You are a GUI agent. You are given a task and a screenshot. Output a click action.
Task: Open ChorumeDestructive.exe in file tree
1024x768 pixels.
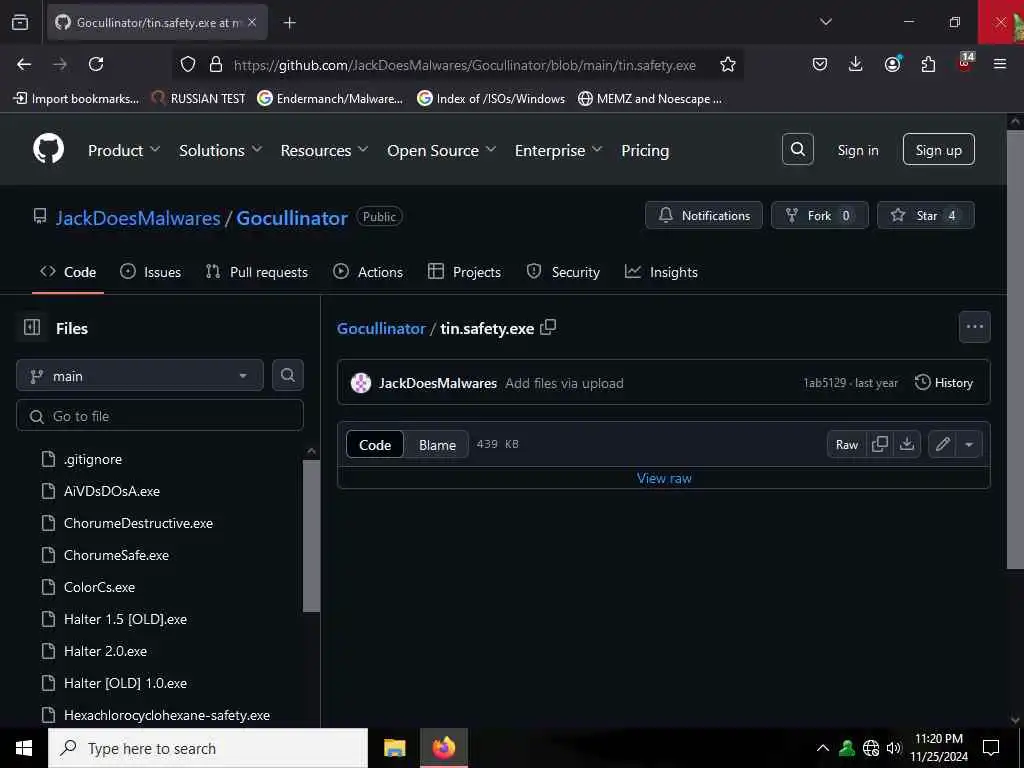click(x=138, y=523)
